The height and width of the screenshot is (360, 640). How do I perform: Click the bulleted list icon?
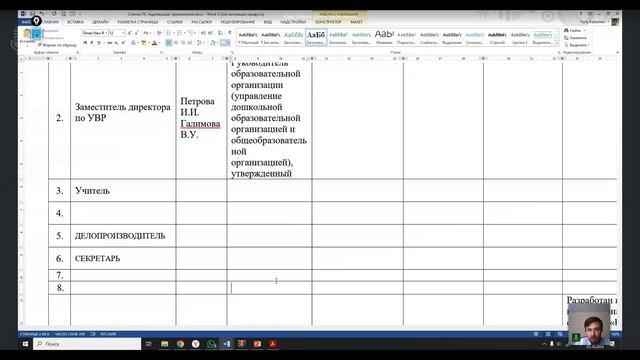(169, 33)
